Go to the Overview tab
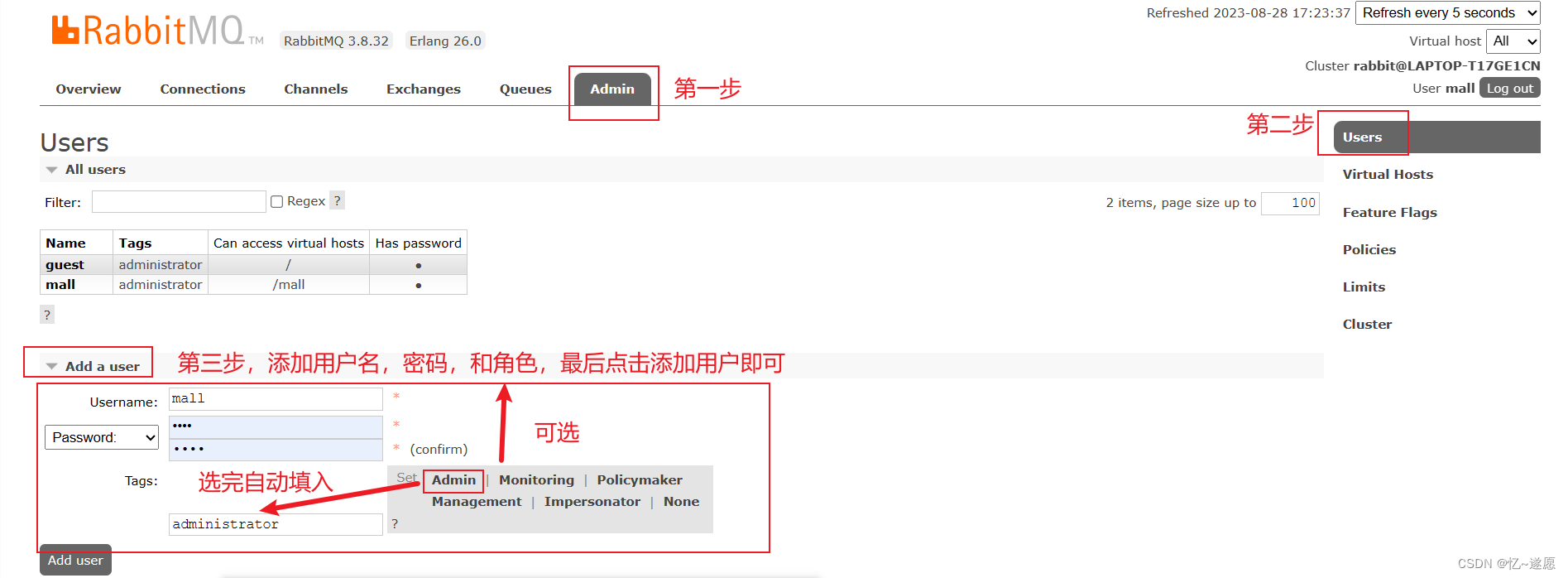The height and width of the screenshot is (578, 1568). click(x=89, y=89)
